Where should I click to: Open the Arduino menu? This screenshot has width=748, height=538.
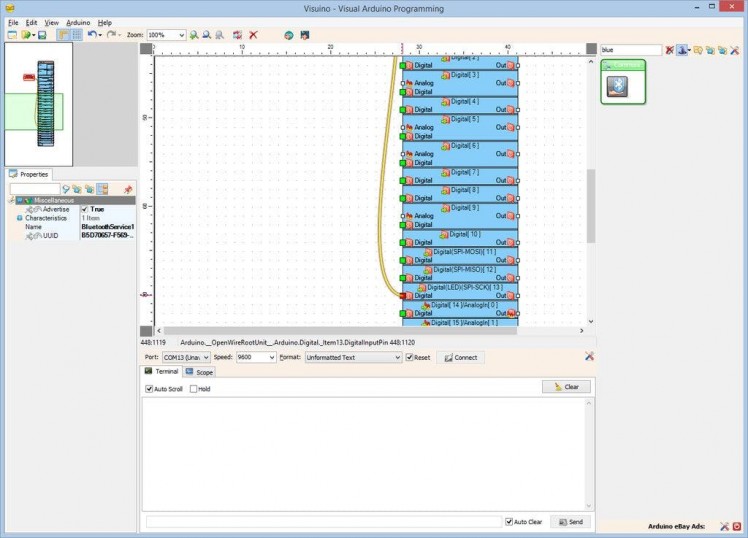point(78,21)
